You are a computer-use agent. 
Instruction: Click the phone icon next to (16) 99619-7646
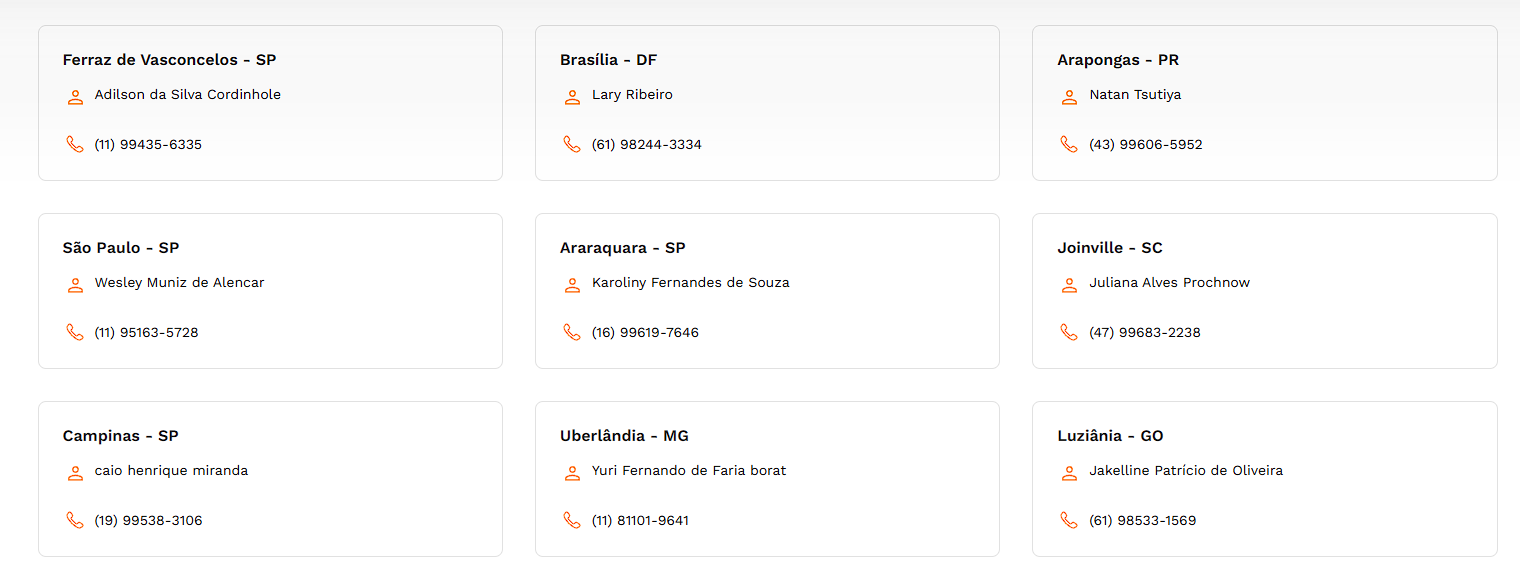point(572,332)
